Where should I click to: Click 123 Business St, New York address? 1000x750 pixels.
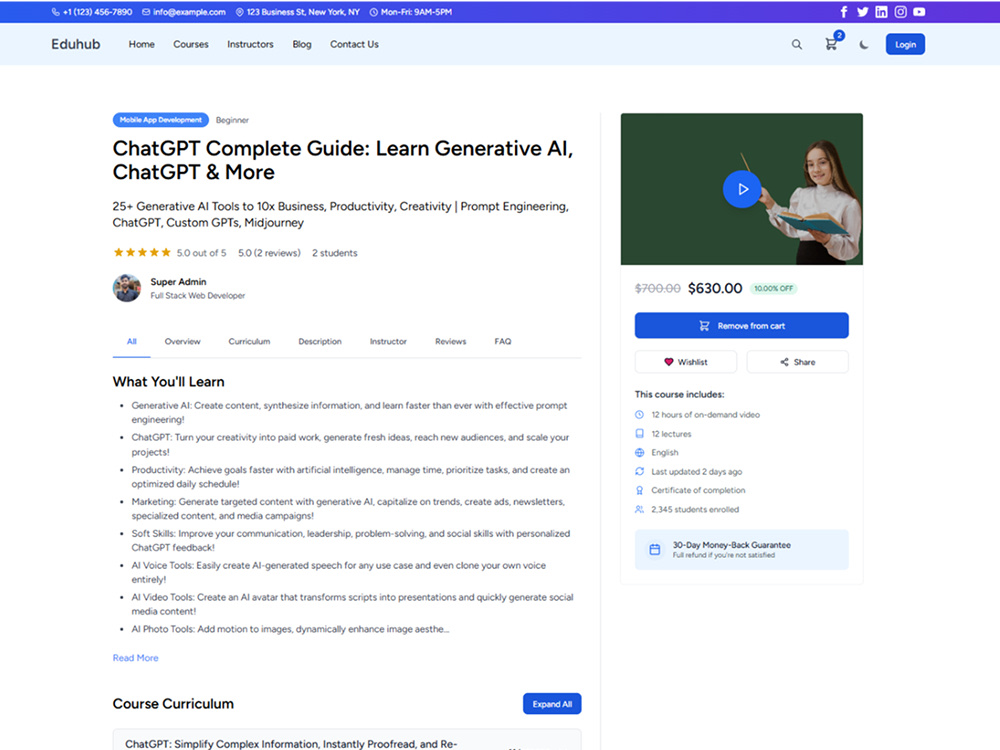303,12
